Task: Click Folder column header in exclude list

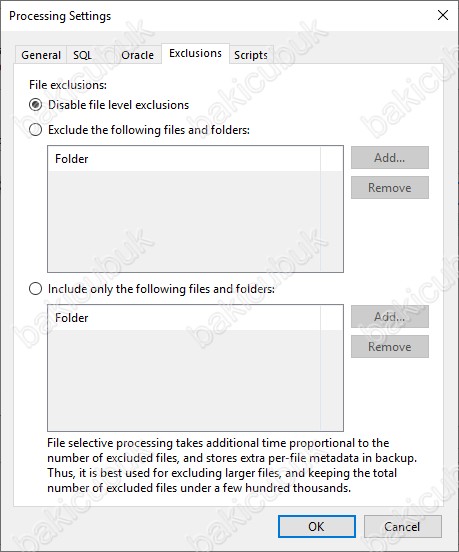Action: (184, 159)
